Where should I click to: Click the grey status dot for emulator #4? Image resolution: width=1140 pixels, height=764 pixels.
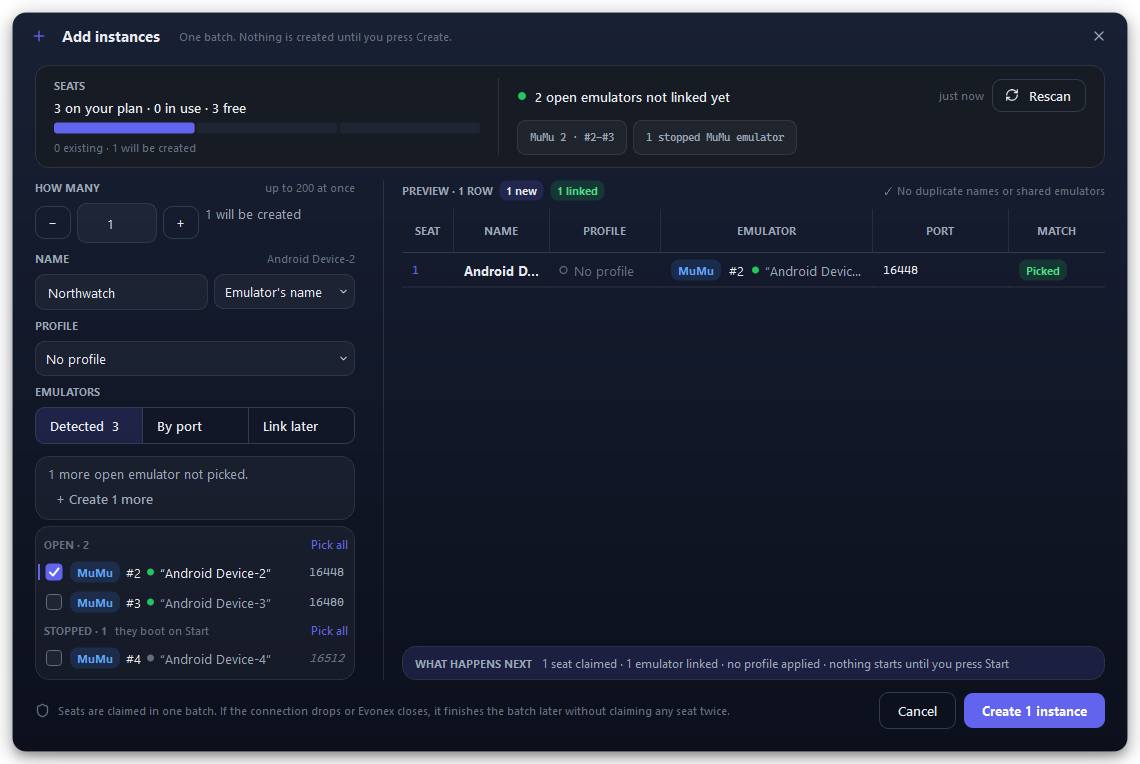point(150,658)
